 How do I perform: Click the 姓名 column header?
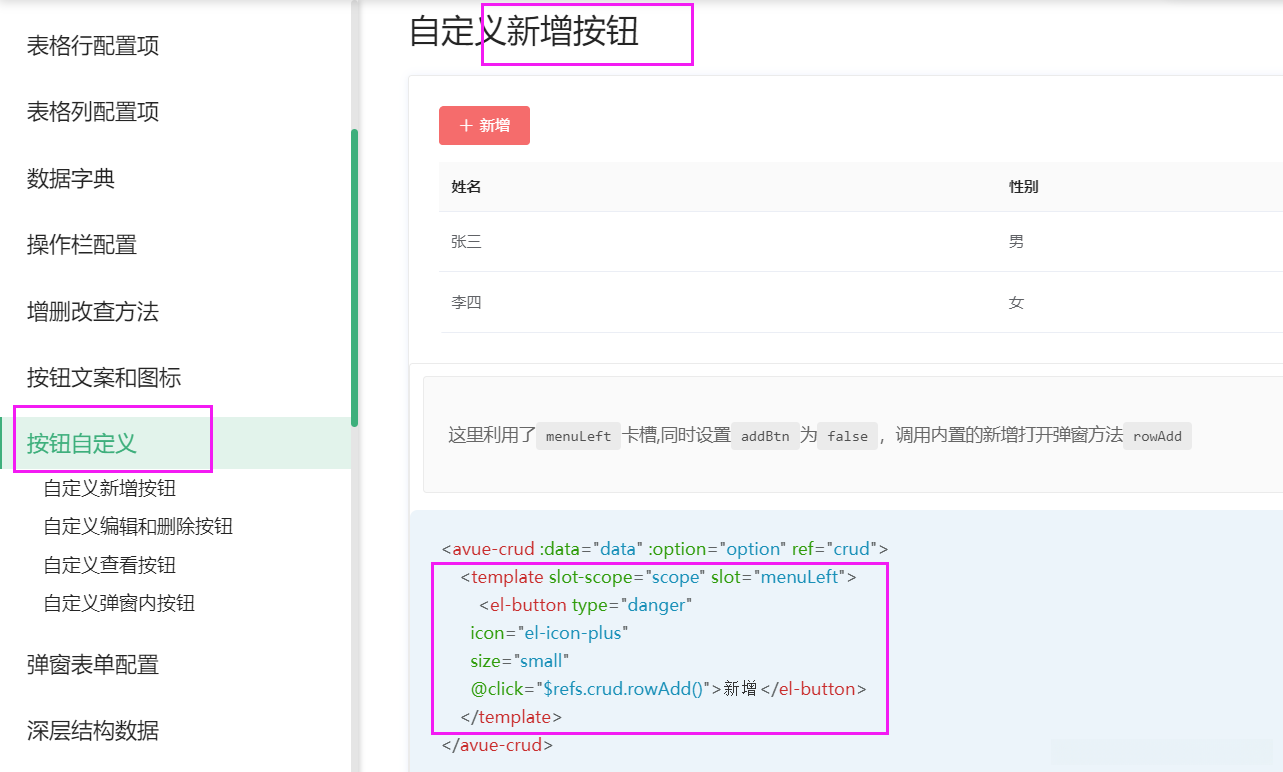pos(467,187)
